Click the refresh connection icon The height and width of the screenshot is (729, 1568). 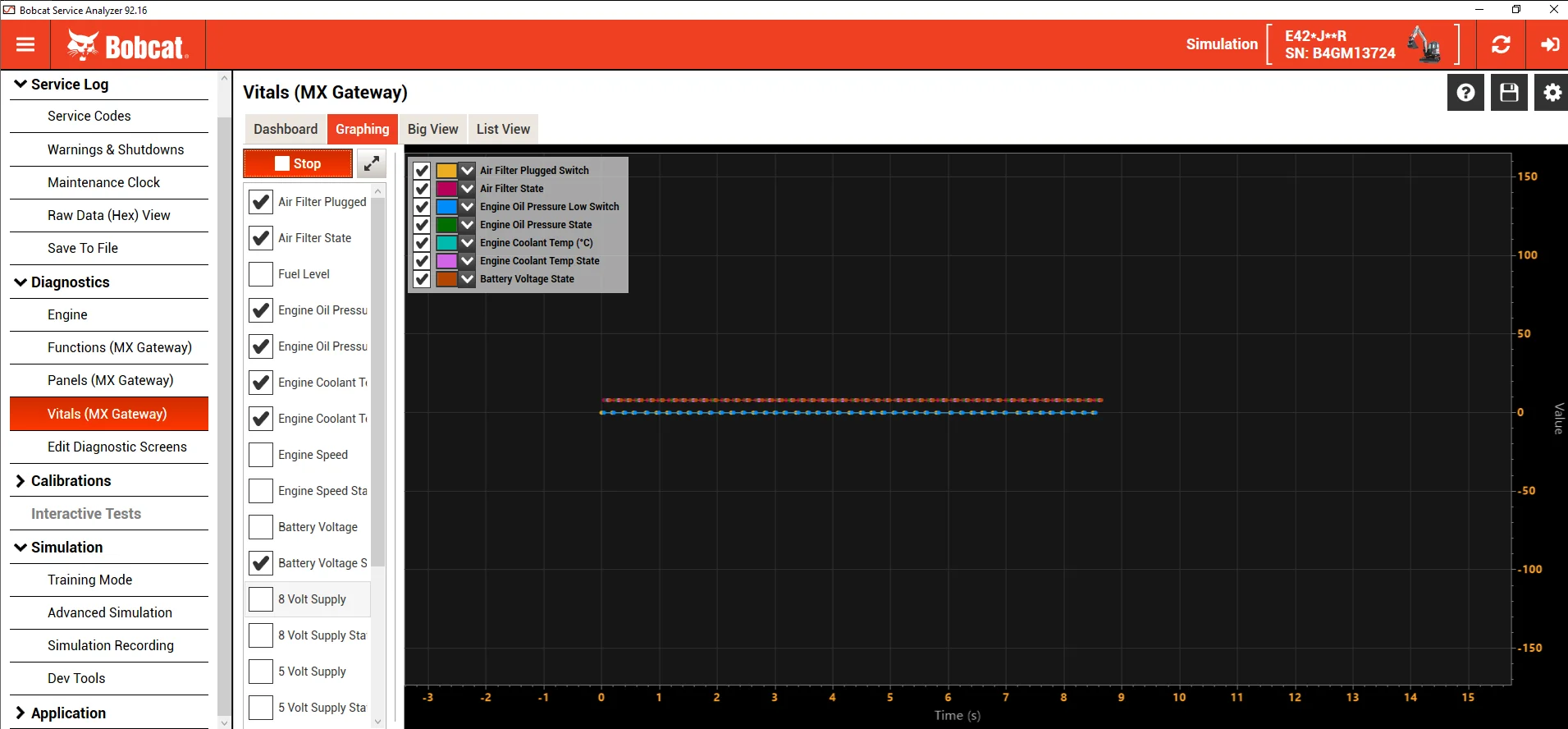click(1501, 44)
